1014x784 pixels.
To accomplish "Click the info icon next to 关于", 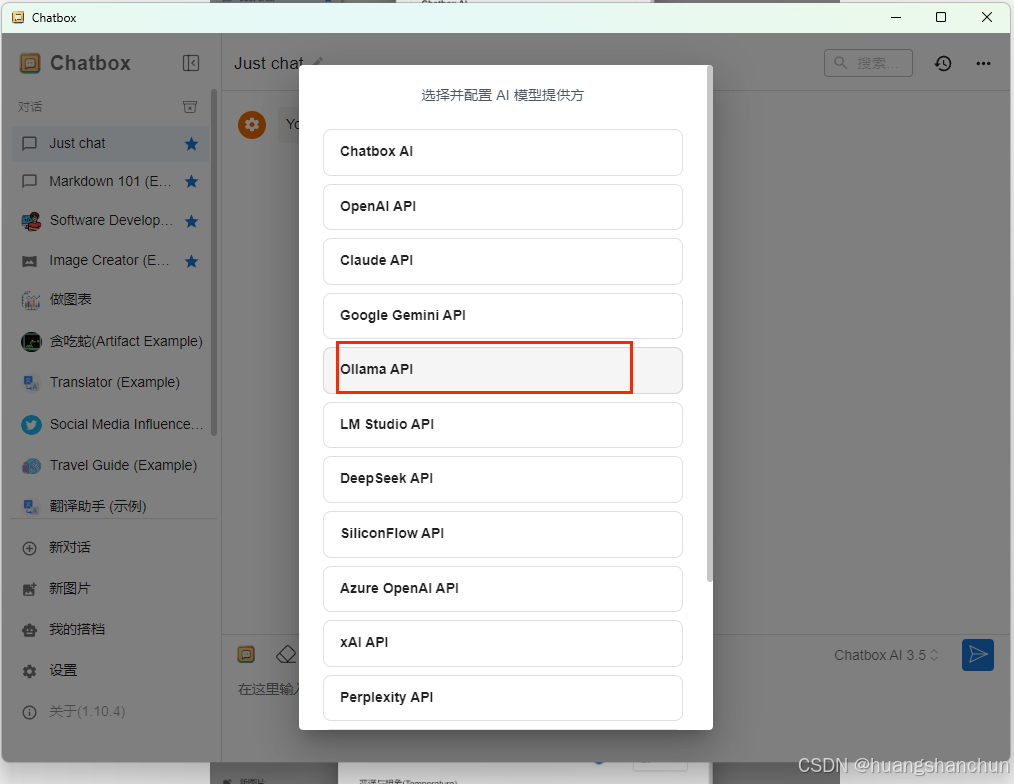I will (x=30, y=712).
